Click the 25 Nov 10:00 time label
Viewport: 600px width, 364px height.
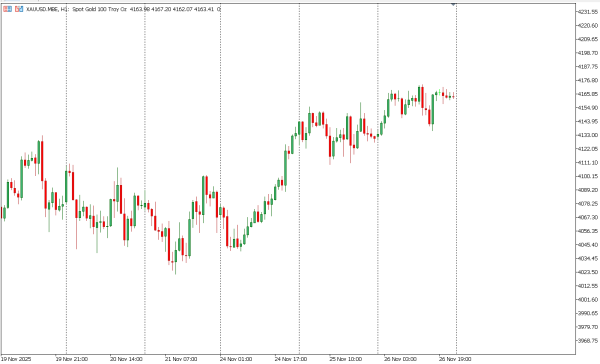click(x=346, y=359)
